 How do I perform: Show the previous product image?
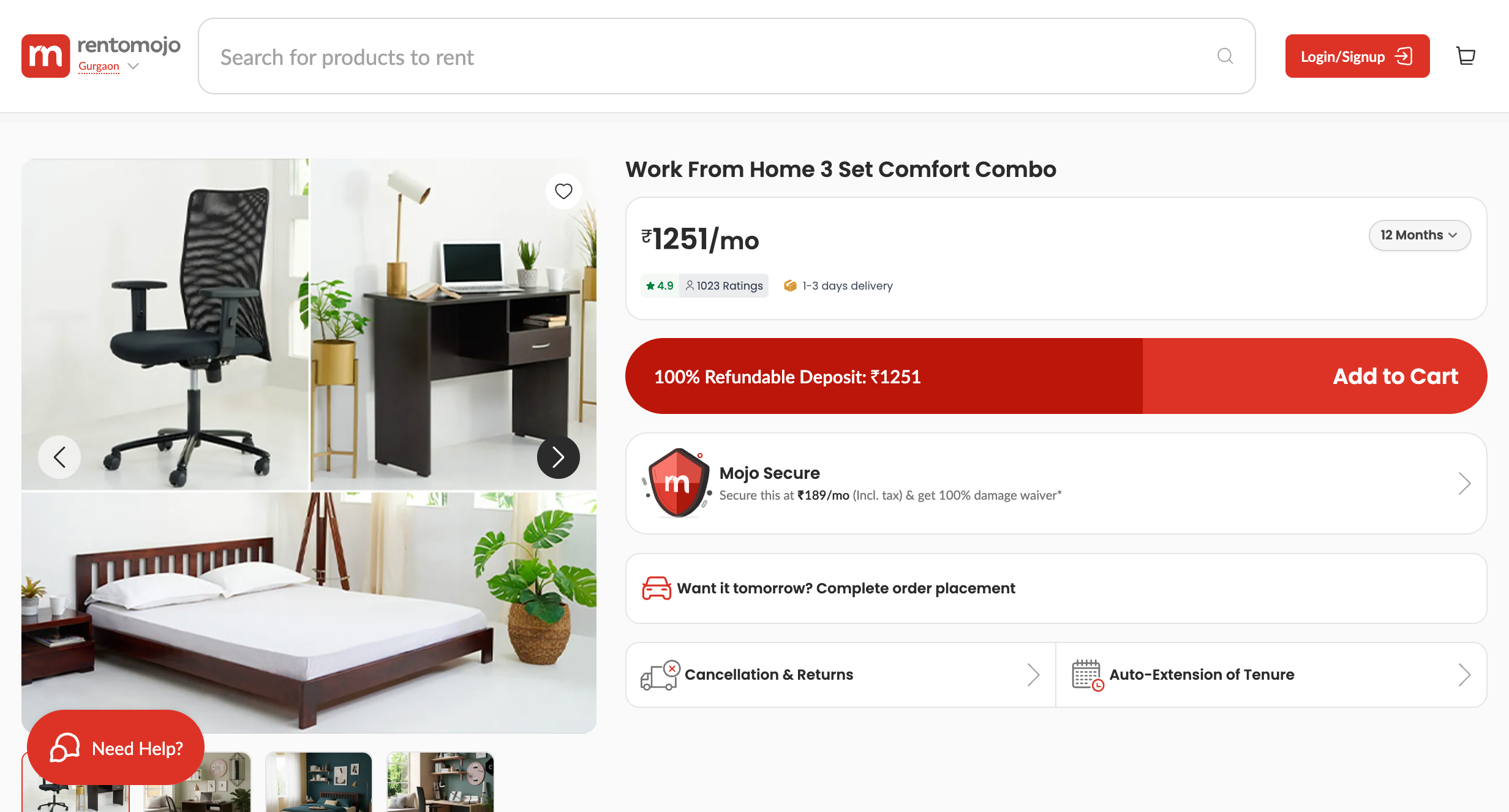59,457
